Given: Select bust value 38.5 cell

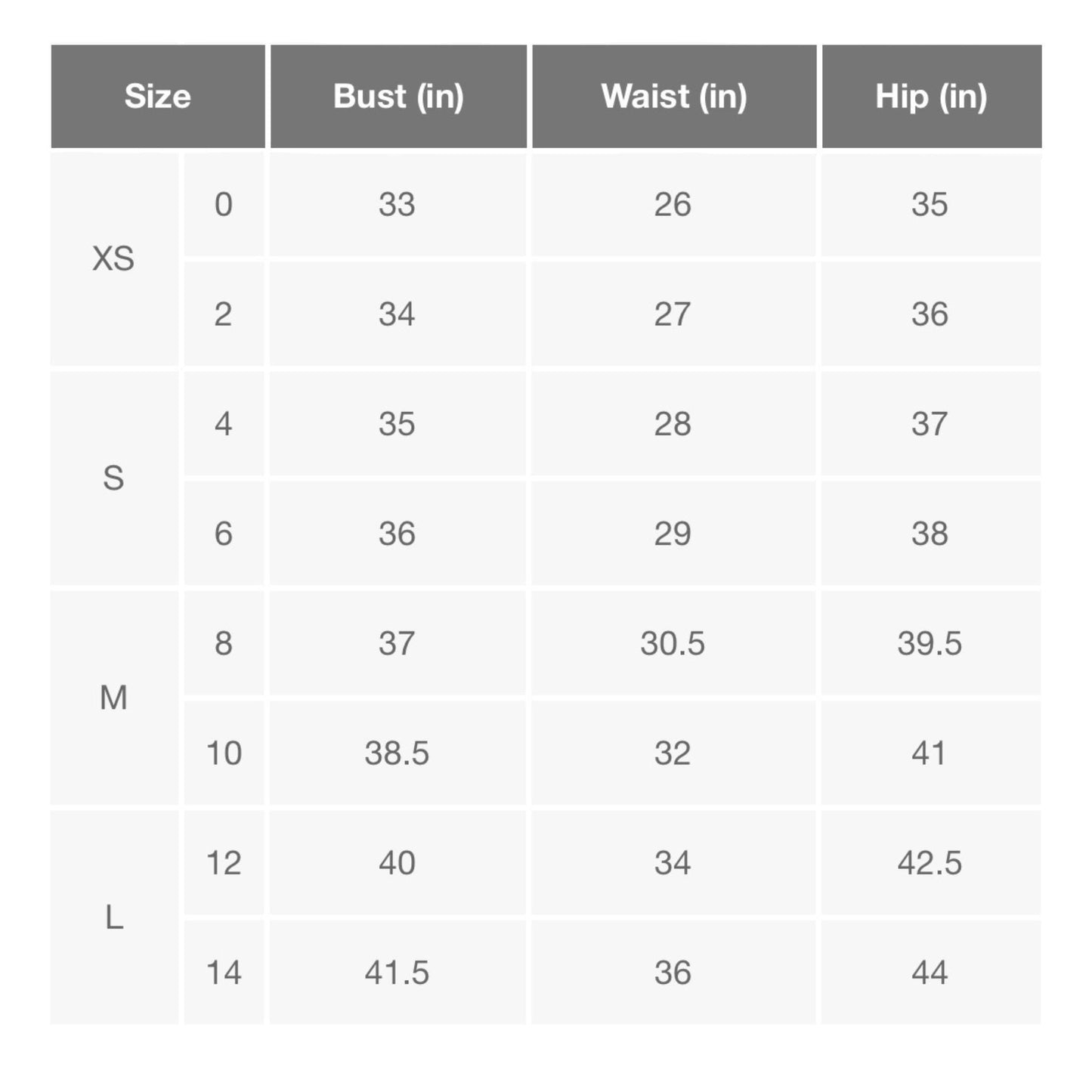Looking at the screenshot, I should click(398, 753).
